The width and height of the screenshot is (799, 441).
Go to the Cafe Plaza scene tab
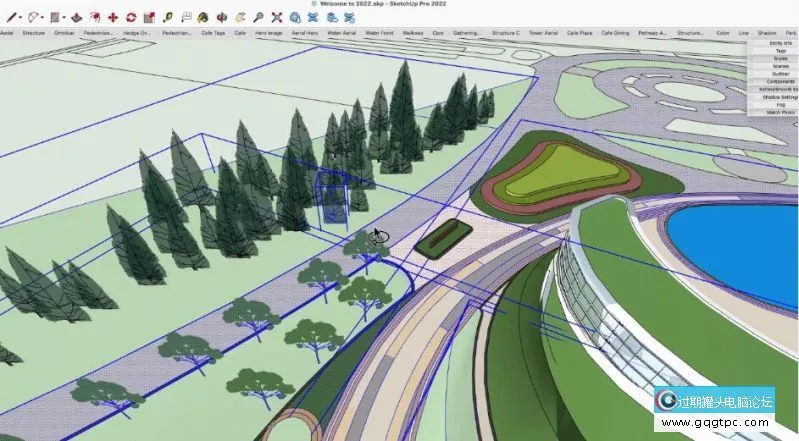point(580,33)
